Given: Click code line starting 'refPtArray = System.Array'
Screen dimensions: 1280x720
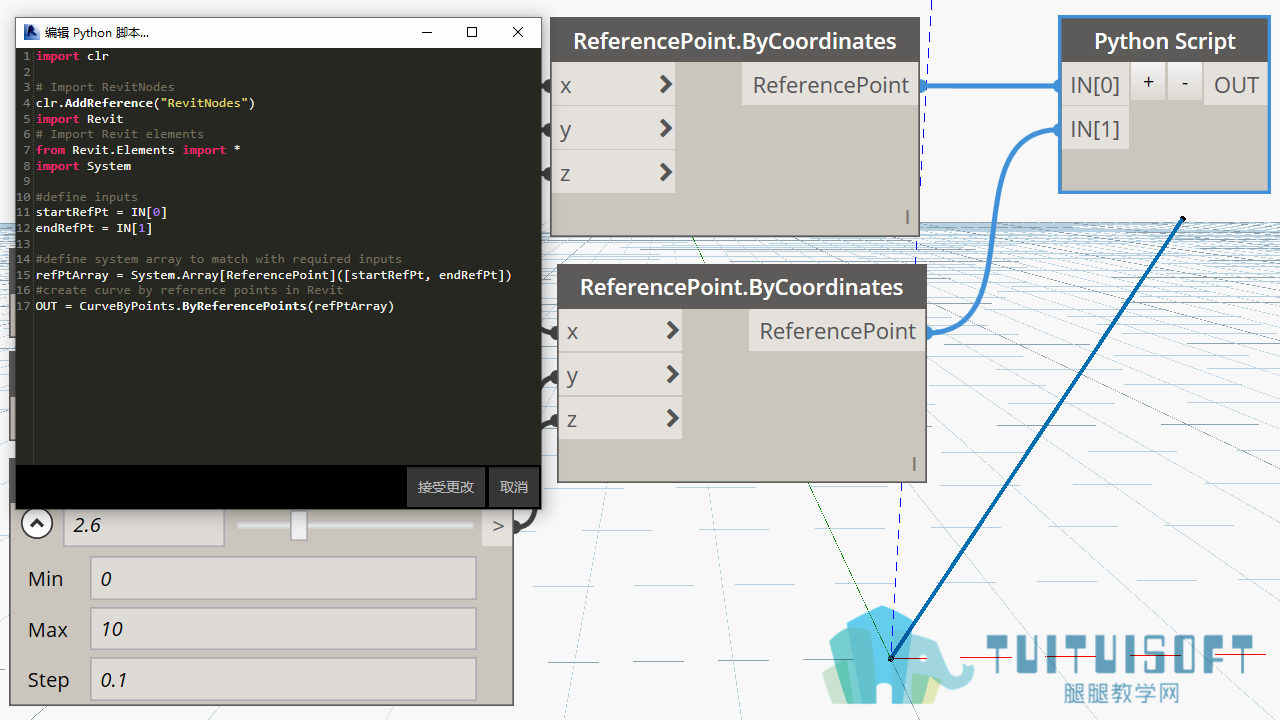Looking at the screenshot, I should pyautogui.click(x=273, y=275).
